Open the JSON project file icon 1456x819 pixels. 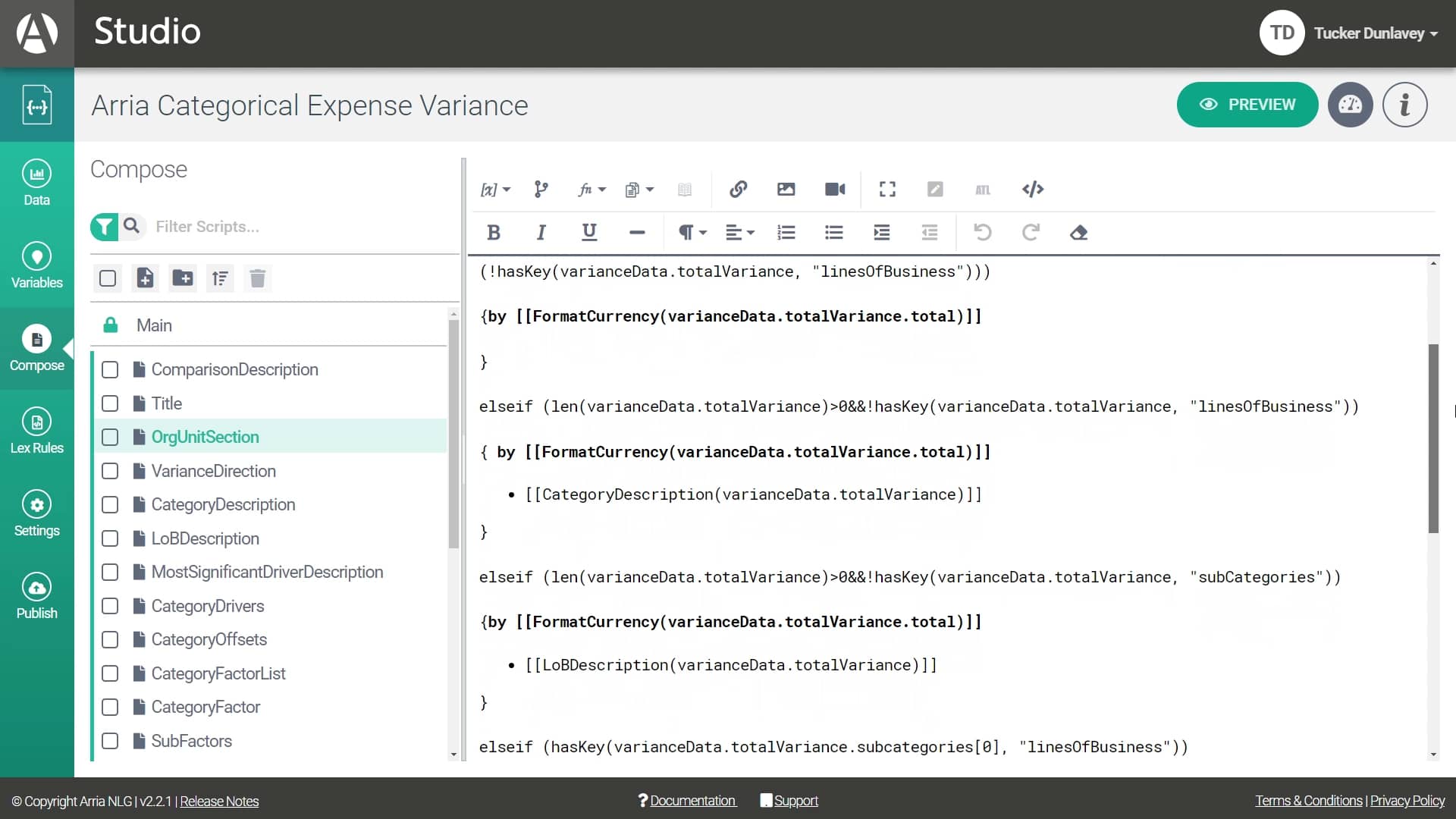click(36, 105)
